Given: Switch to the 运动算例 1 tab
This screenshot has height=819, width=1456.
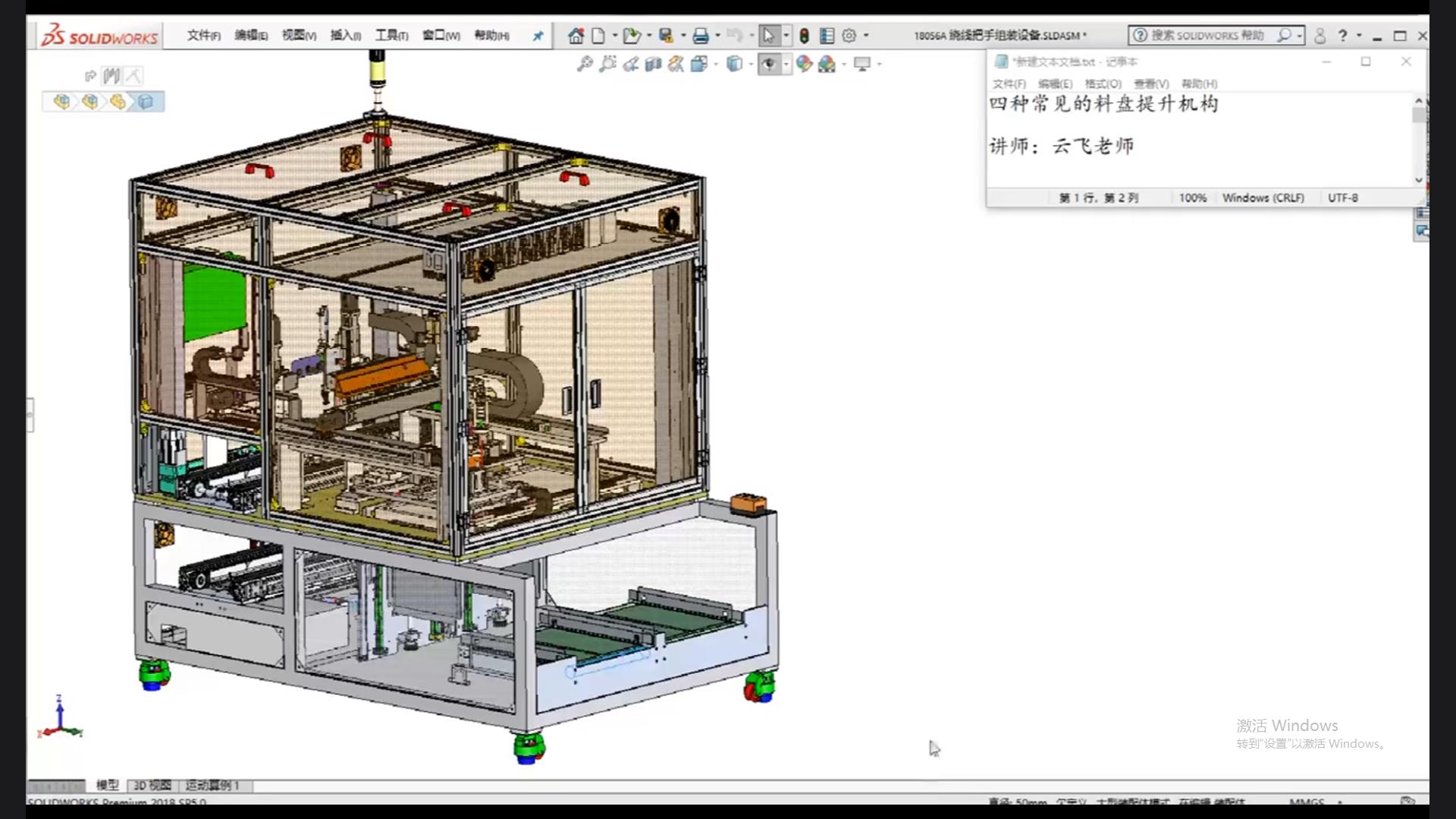Looking at the screenshot, I should [x=212, y=785].
